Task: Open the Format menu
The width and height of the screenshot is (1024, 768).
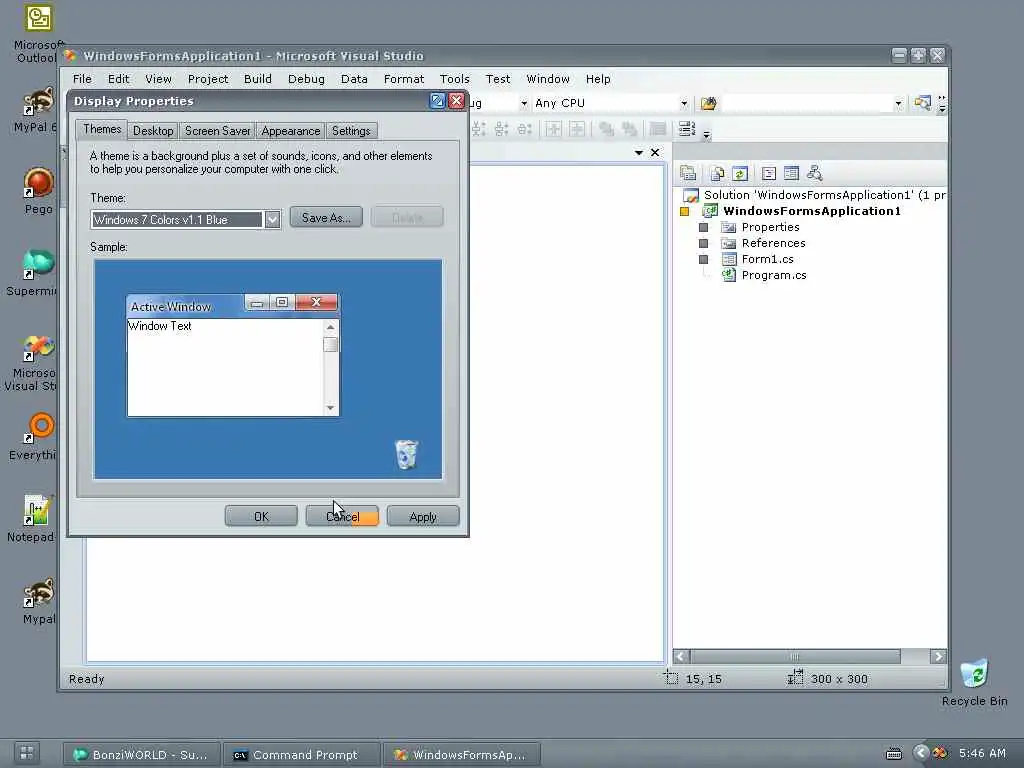Action: point(404,79)
